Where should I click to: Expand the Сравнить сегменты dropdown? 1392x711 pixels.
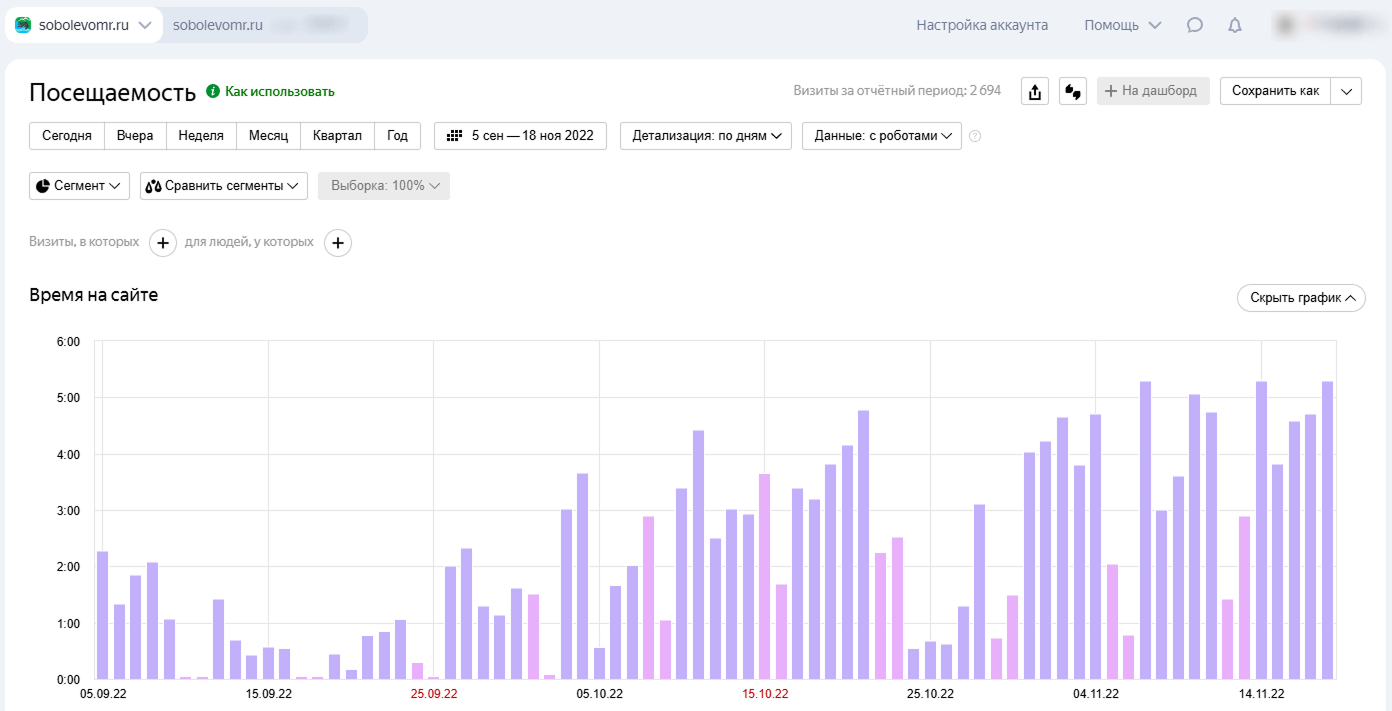click(224, 186)
